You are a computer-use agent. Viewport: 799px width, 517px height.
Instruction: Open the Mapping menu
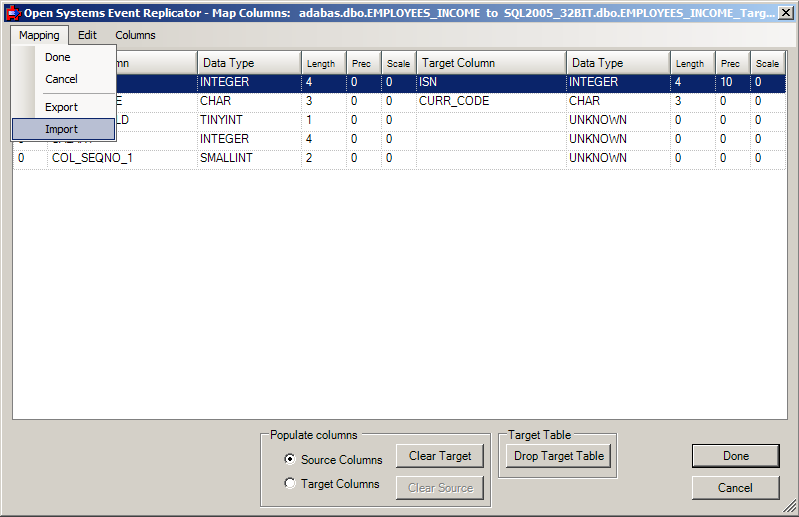pos(39,35)
